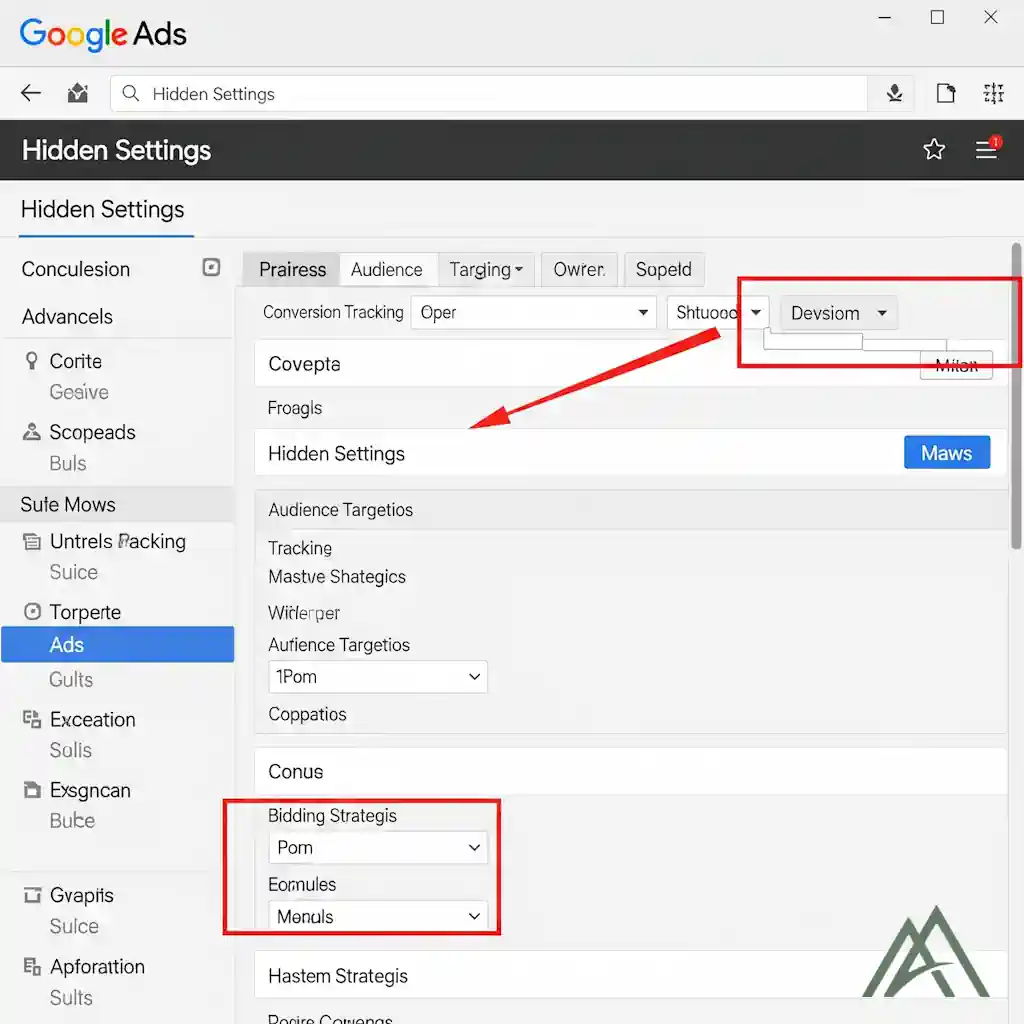Open the Shtuooc dropdown

[x=717, y=312]
